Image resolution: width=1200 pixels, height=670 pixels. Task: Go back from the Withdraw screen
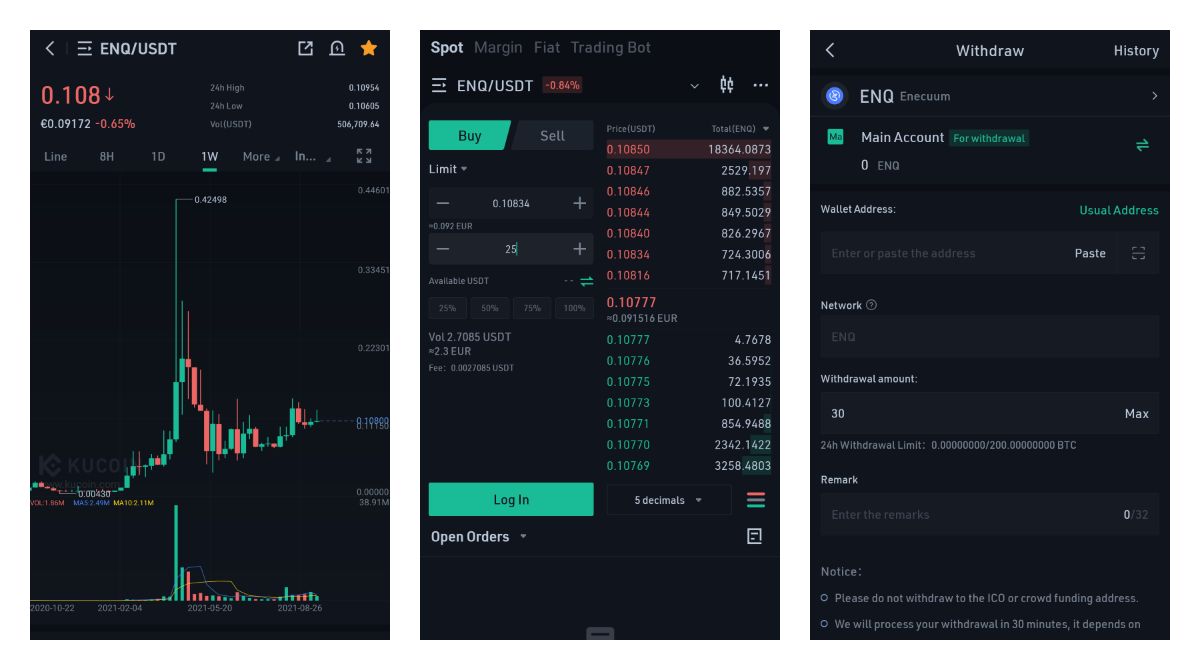pyautogui.click(x=830, y=50)
